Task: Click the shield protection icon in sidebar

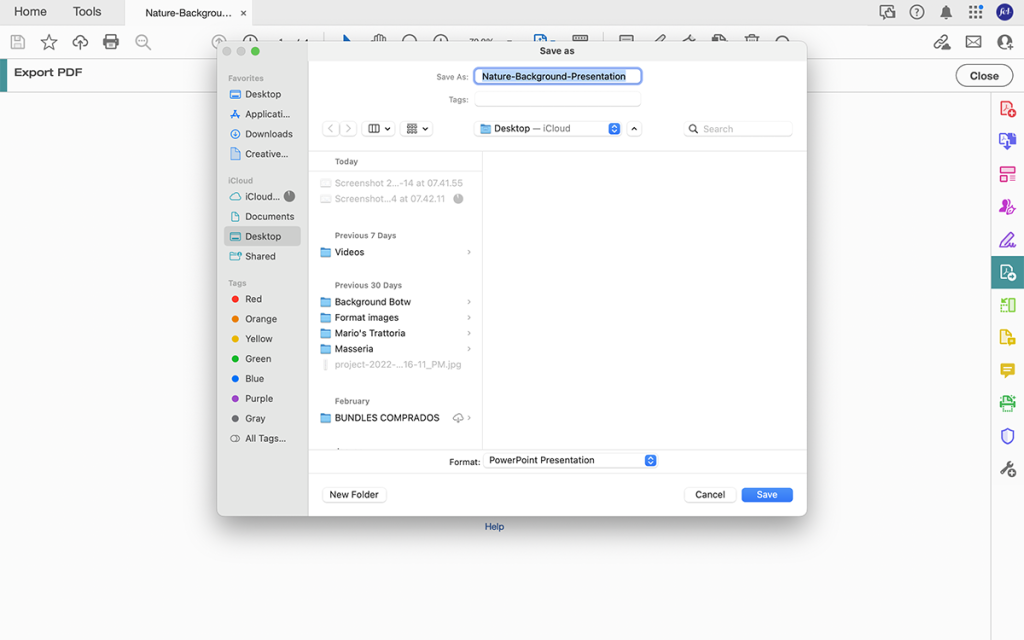Action: tap(1008, 435)
